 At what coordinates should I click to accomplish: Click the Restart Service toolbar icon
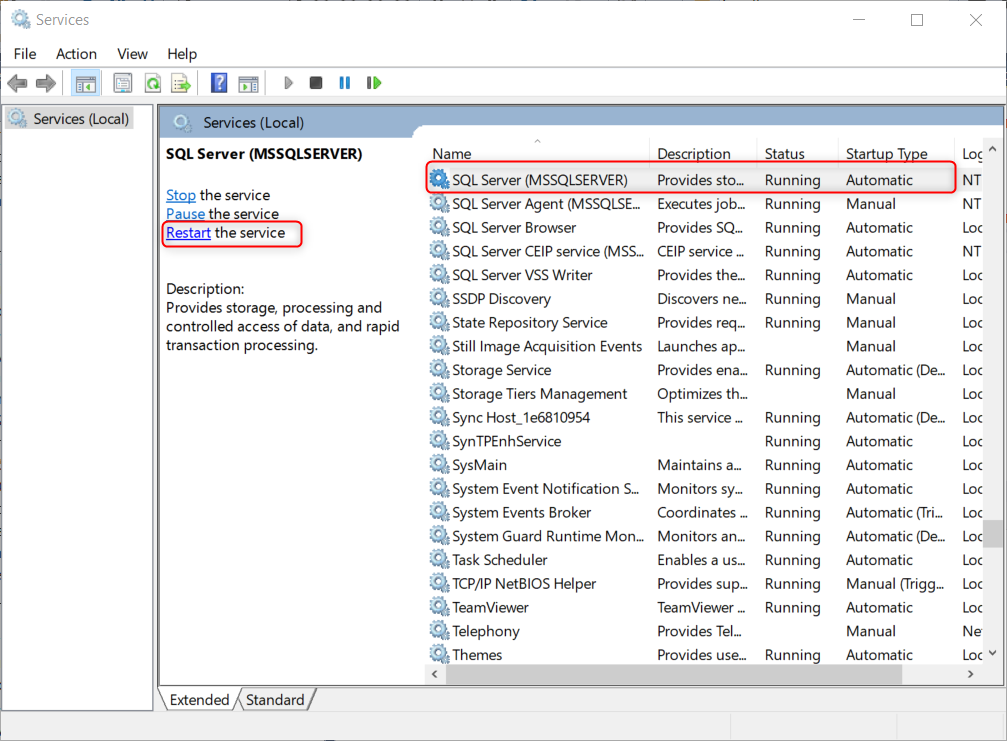(374, 83)
